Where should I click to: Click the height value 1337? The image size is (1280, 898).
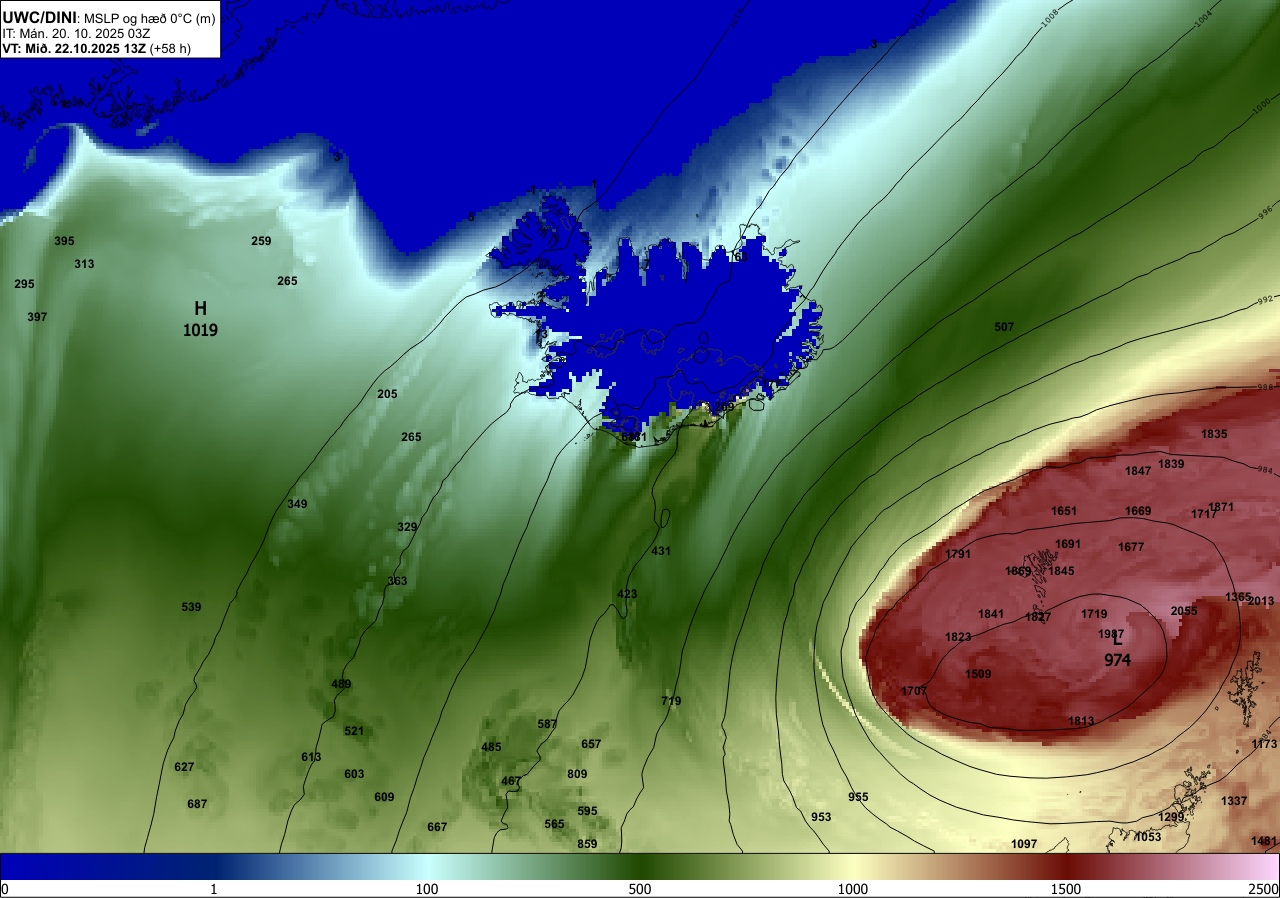[1234, 801]
